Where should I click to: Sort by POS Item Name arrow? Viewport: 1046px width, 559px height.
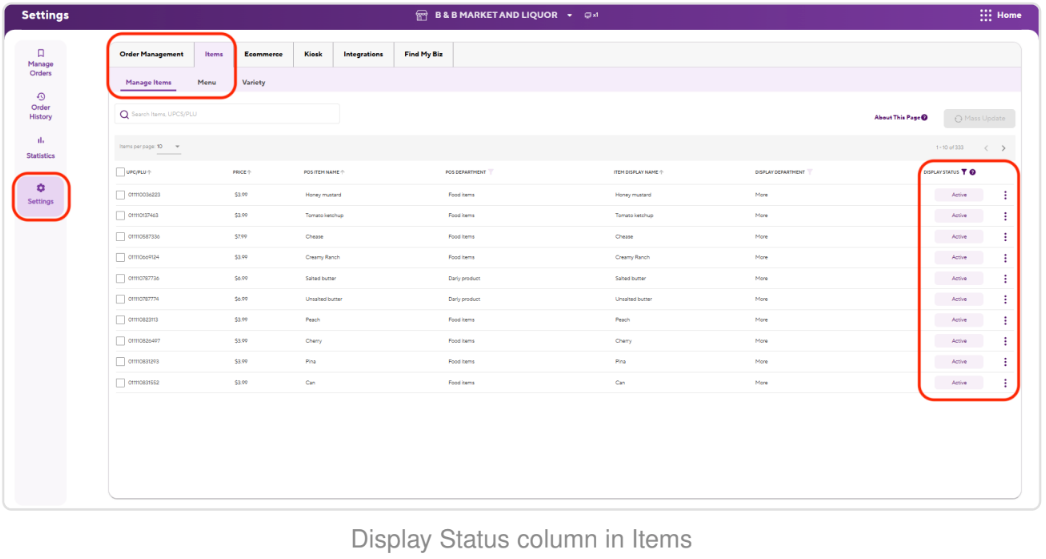[343, 172]
